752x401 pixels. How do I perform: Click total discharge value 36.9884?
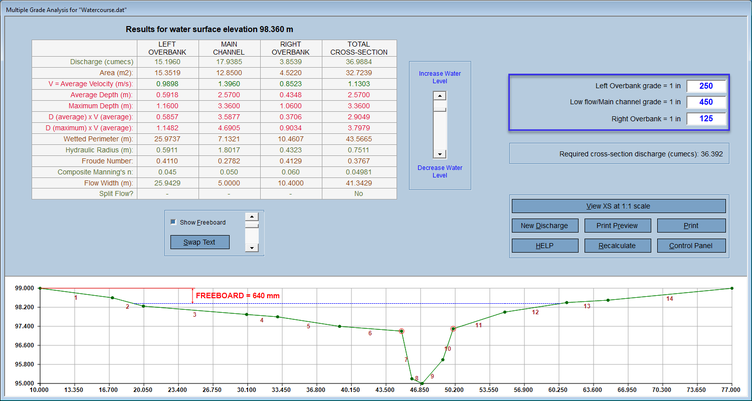pyautogui.click(x=359, y=62)
